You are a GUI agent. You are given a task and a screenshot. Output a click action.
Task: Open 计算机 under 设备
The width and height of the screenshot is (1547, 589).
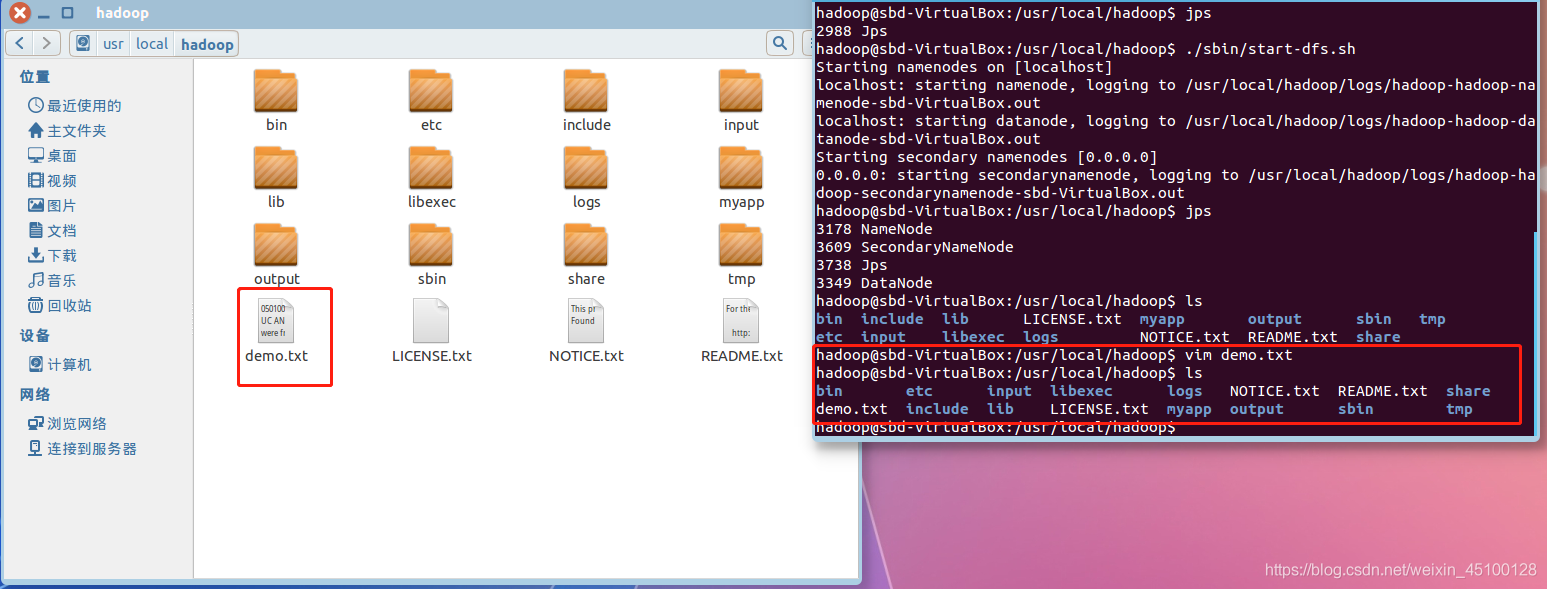60,365
